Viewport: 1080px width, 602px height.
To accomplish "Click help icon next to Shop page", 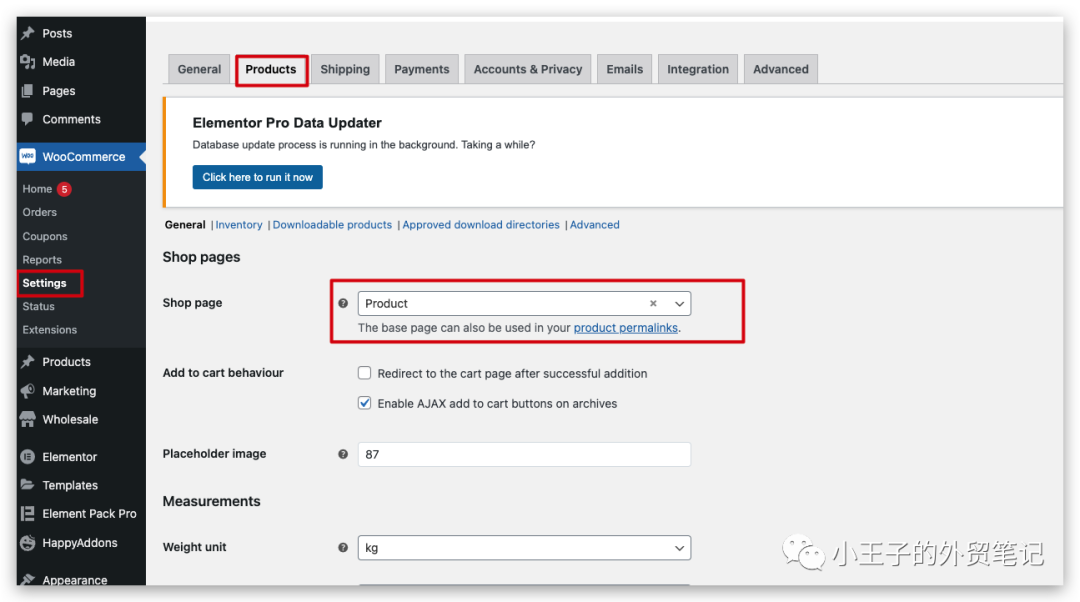I will point(343,303).
